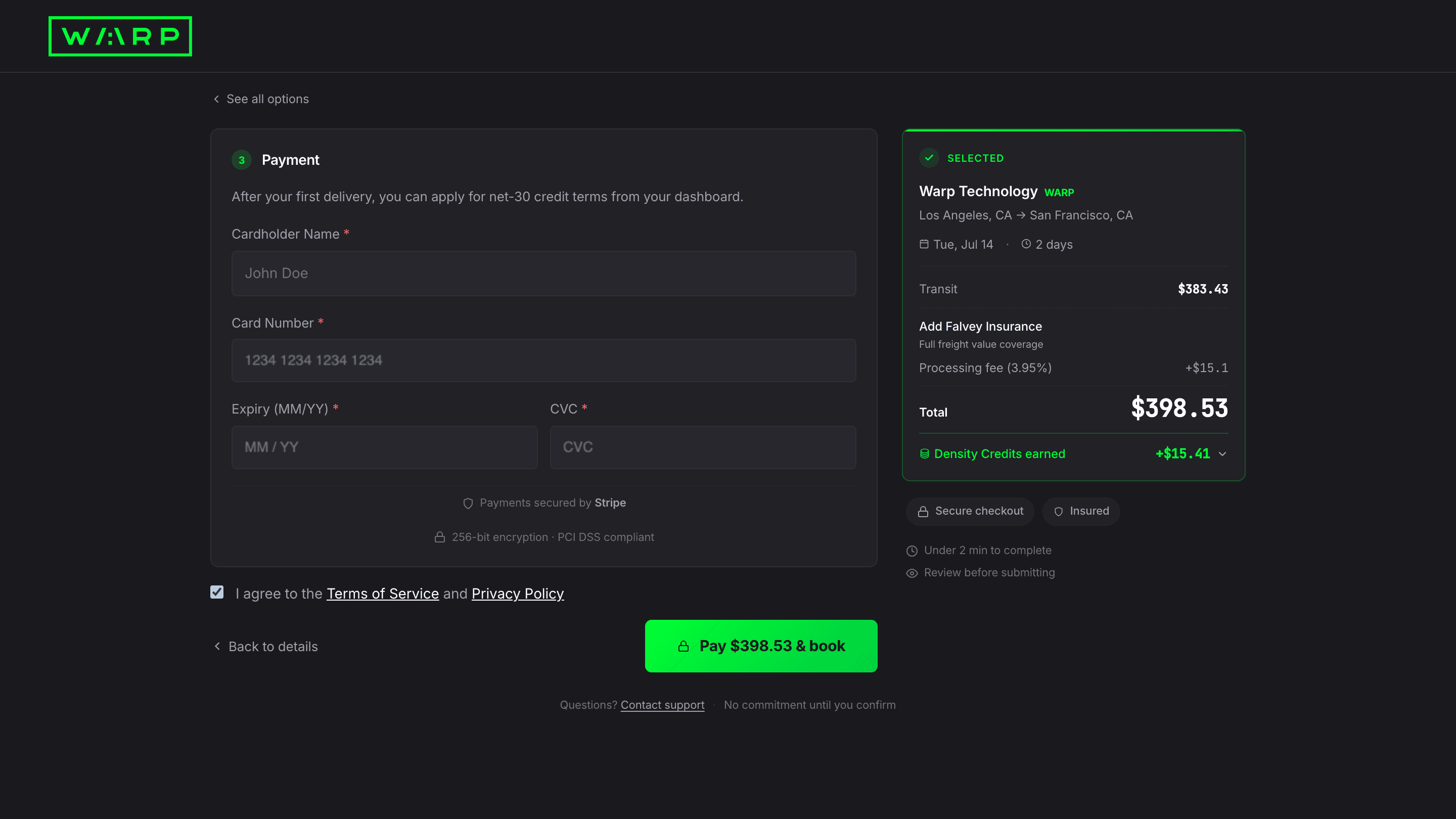This screenshot has width=1456, height=819.
Task: Click the Payment section heading
Action: (x=291, y=160)
